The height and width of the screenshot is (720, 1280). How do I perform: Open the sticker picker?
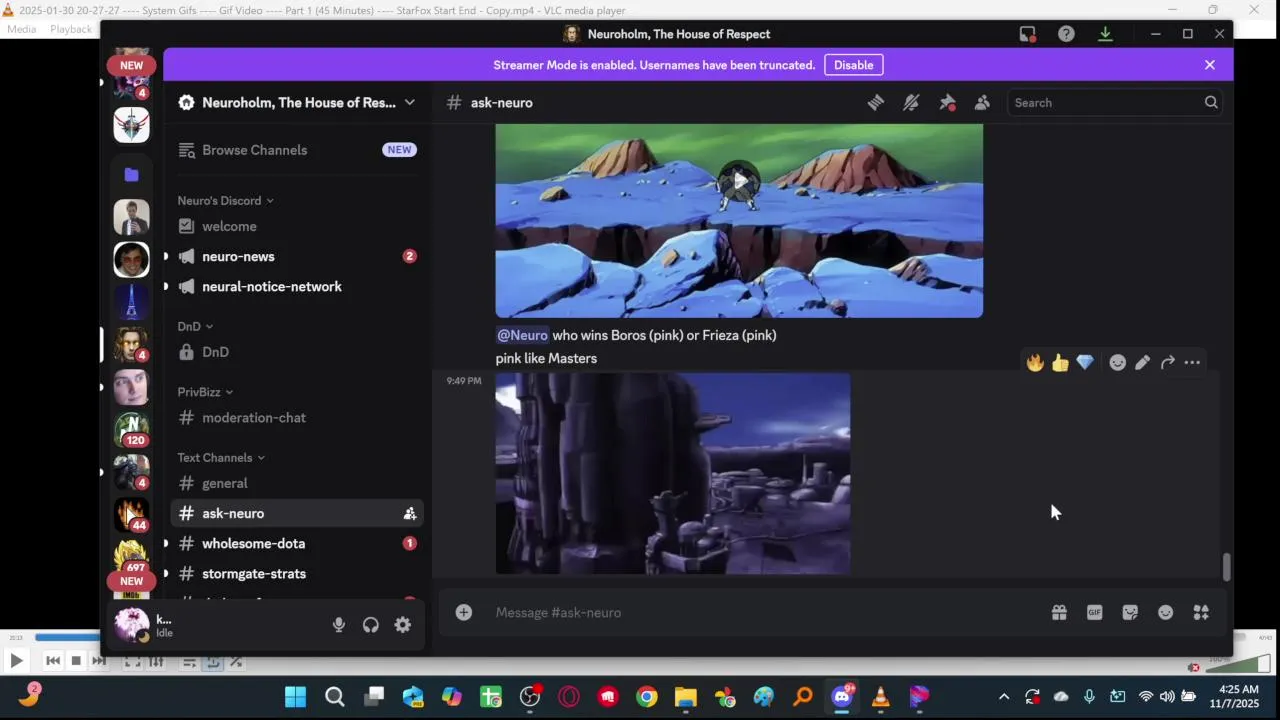pyautogui.click(x=1130, y=613)
